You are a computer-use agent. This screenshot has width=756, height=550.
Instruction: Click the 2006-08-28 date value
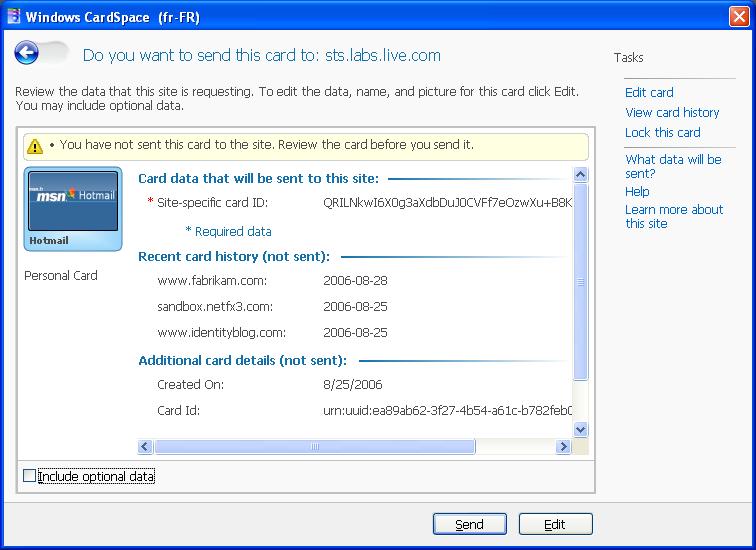coord(355,281)
